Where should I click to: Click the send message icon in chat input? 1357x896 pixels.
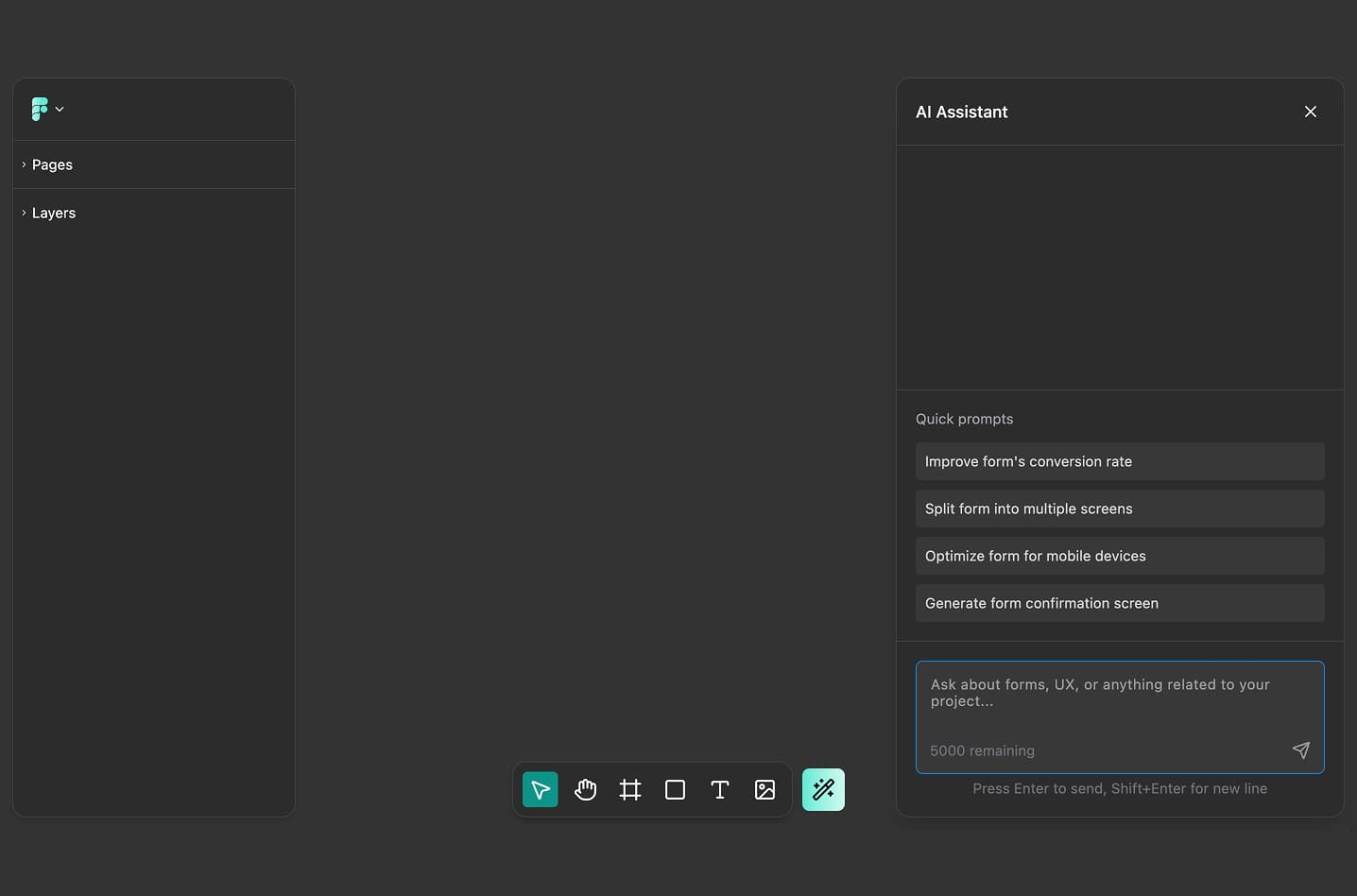pos(1300,750)
